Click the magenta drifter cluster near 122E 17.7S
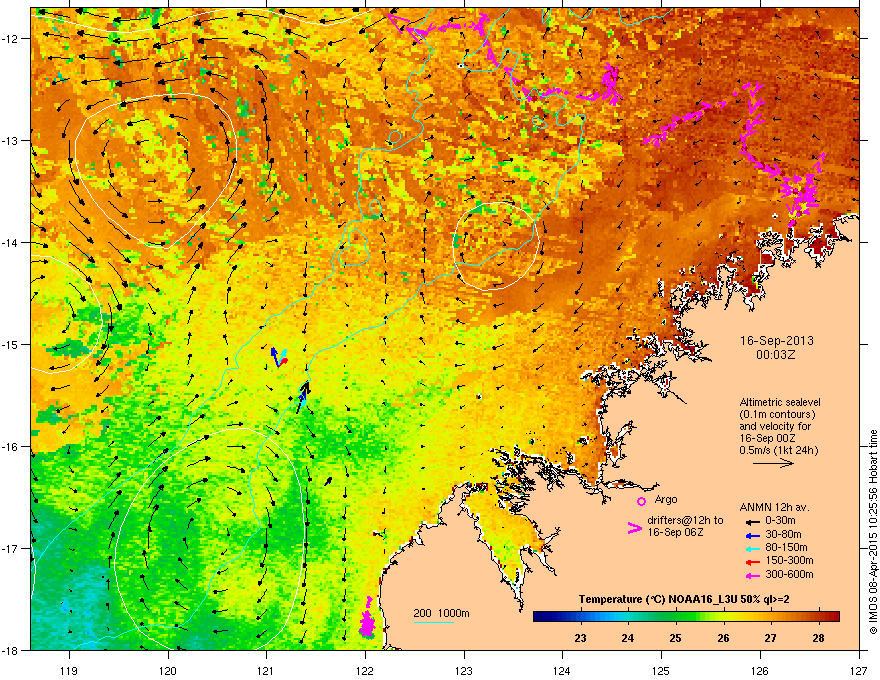 [367, 618]
